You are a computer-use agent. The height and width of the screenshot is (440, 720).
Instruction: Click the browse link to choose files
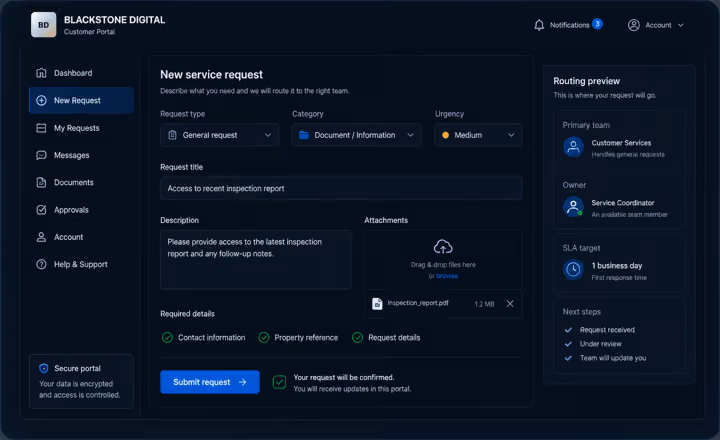click(447, 276)
